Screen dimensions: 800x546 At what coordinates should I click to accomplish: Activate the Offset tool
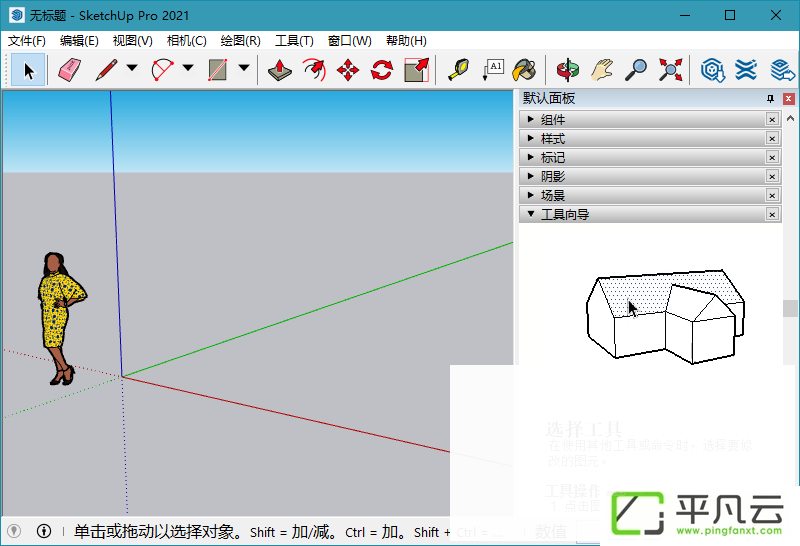pos(314,70)
